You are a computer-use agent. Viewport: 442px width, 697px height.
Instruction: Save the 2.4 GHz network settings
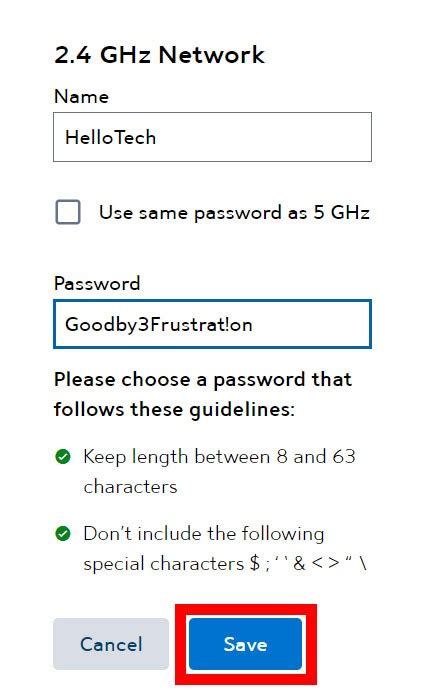[x=245, y=644]
